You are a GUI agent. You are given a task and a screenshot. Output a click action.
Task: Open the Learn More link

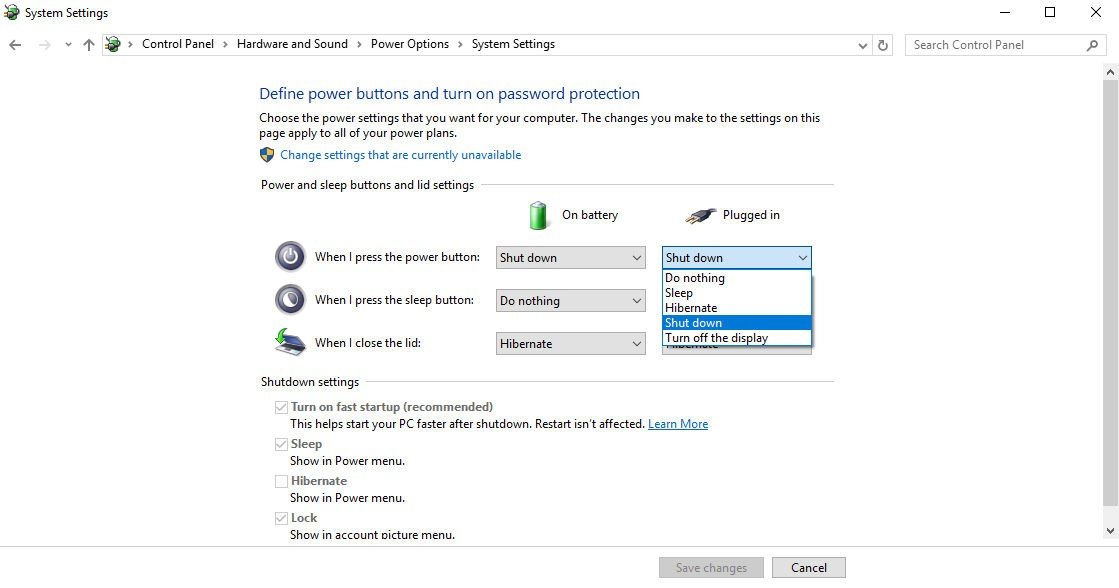click(x=678, y=424)
